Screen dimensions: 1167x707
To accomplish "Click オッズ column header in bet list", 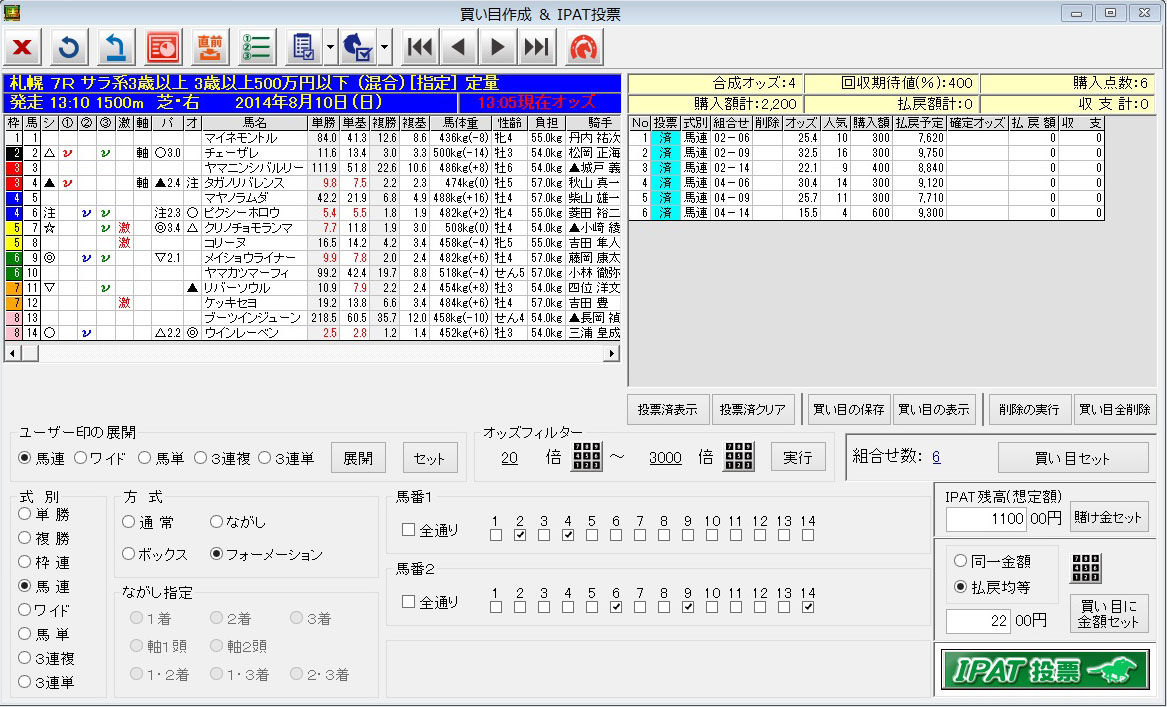I will (801, 123).
